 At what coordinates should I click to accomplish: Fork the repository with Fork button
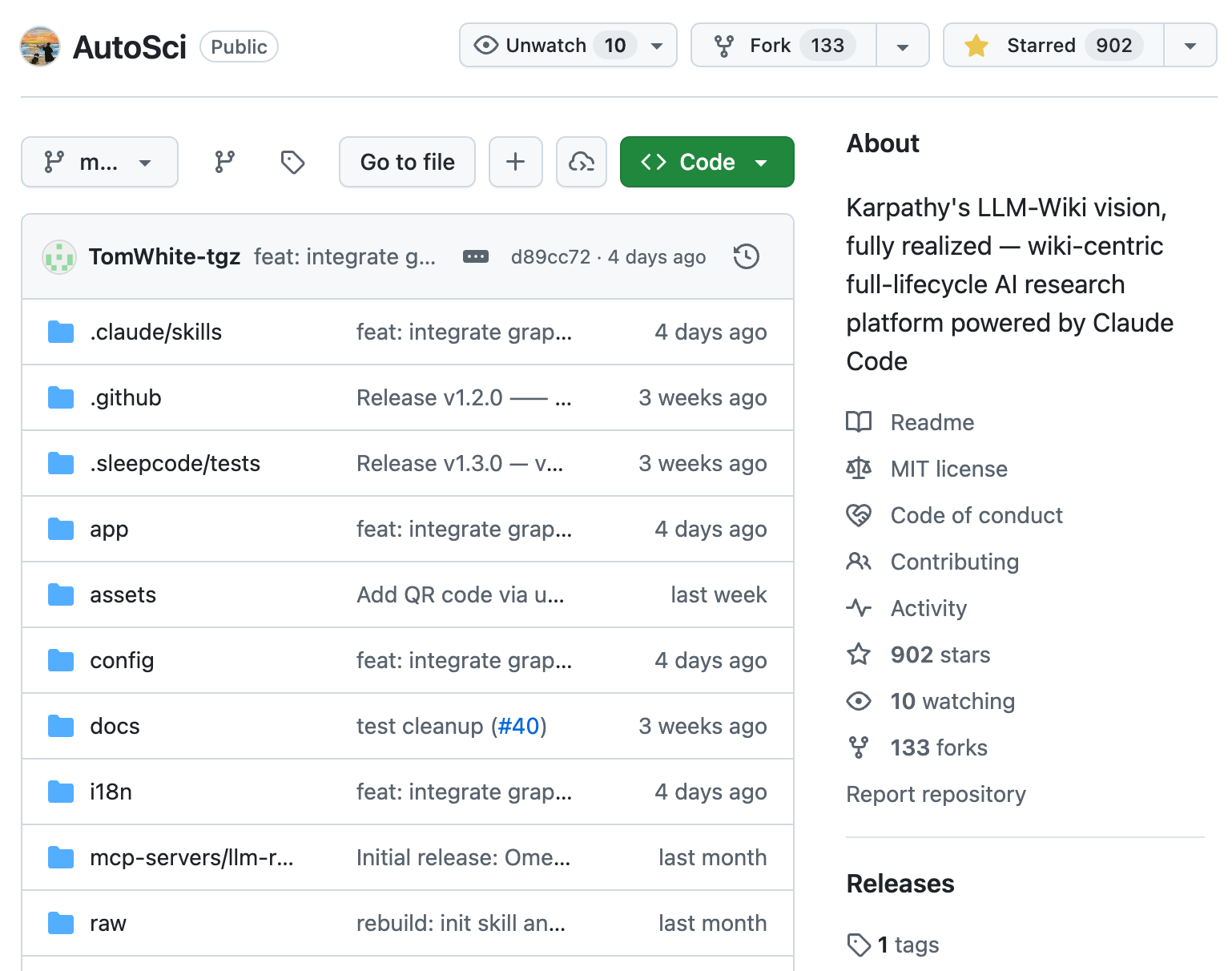[x=784, y=46]
